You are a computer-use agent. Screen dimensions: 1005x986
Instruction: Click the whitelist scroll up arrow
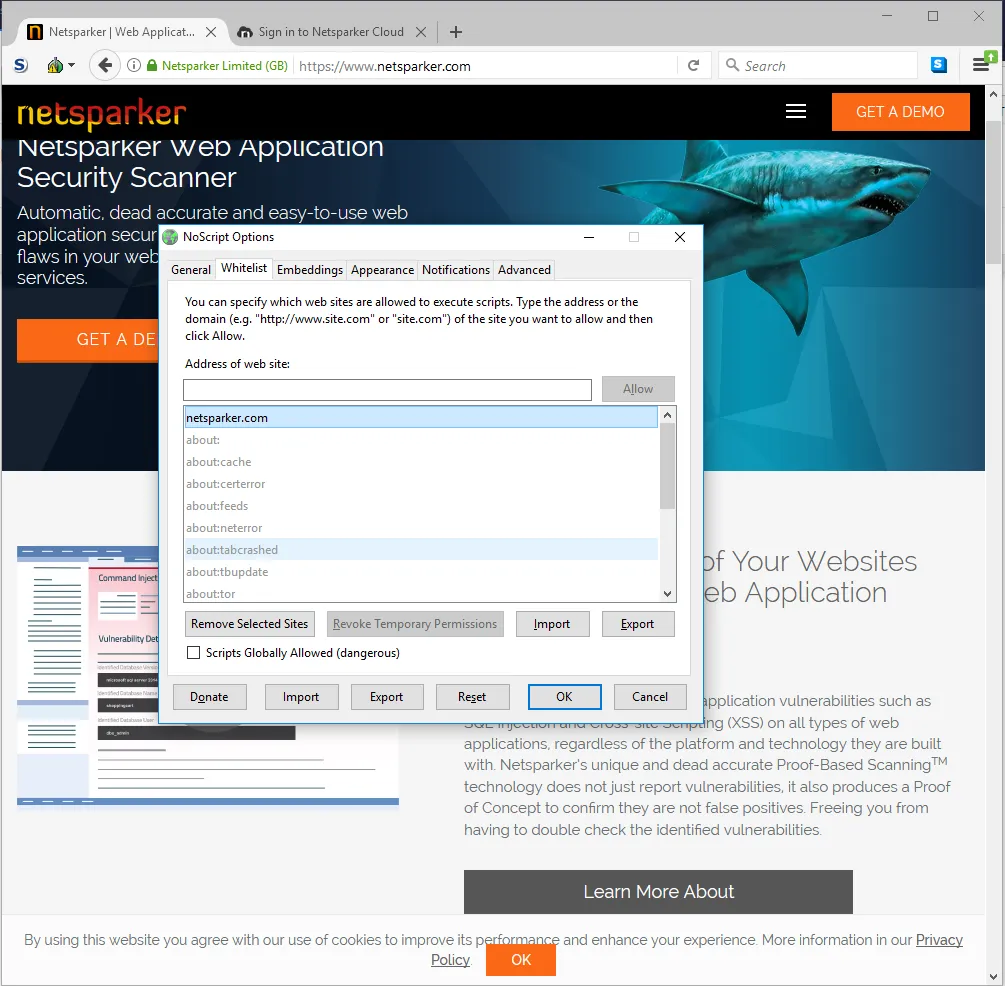(667, 415)
